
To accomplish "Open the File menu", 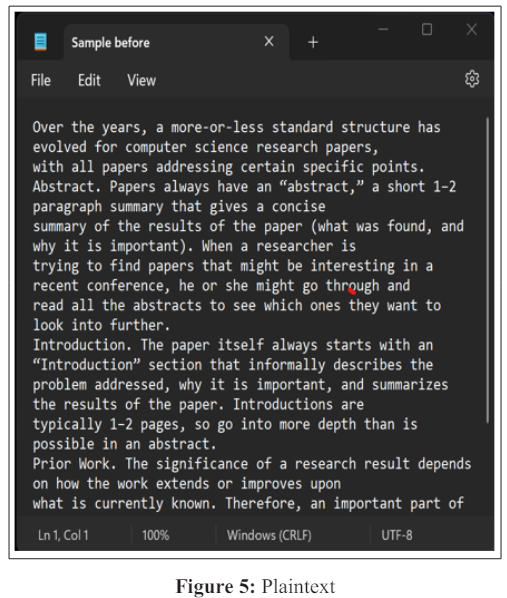I will 41,80.
